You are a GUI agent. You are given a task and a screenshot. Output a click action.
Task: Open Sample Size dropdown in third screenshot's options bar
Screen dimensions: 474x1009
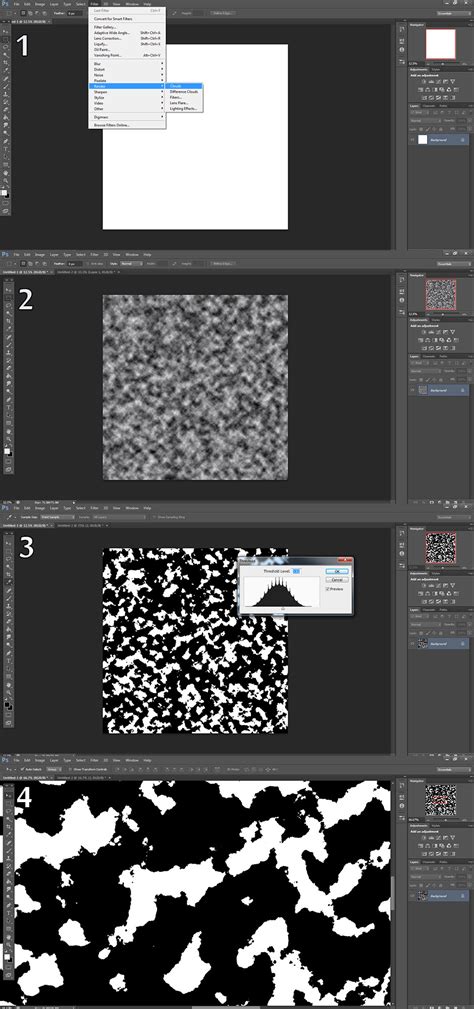(57, 517)
